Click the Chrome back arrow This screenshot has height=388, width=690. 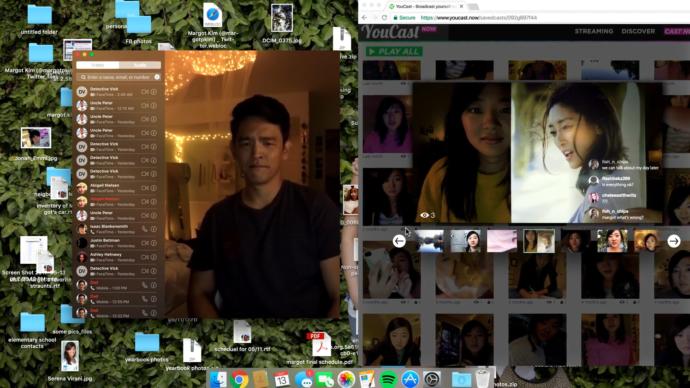click(364, 18)
